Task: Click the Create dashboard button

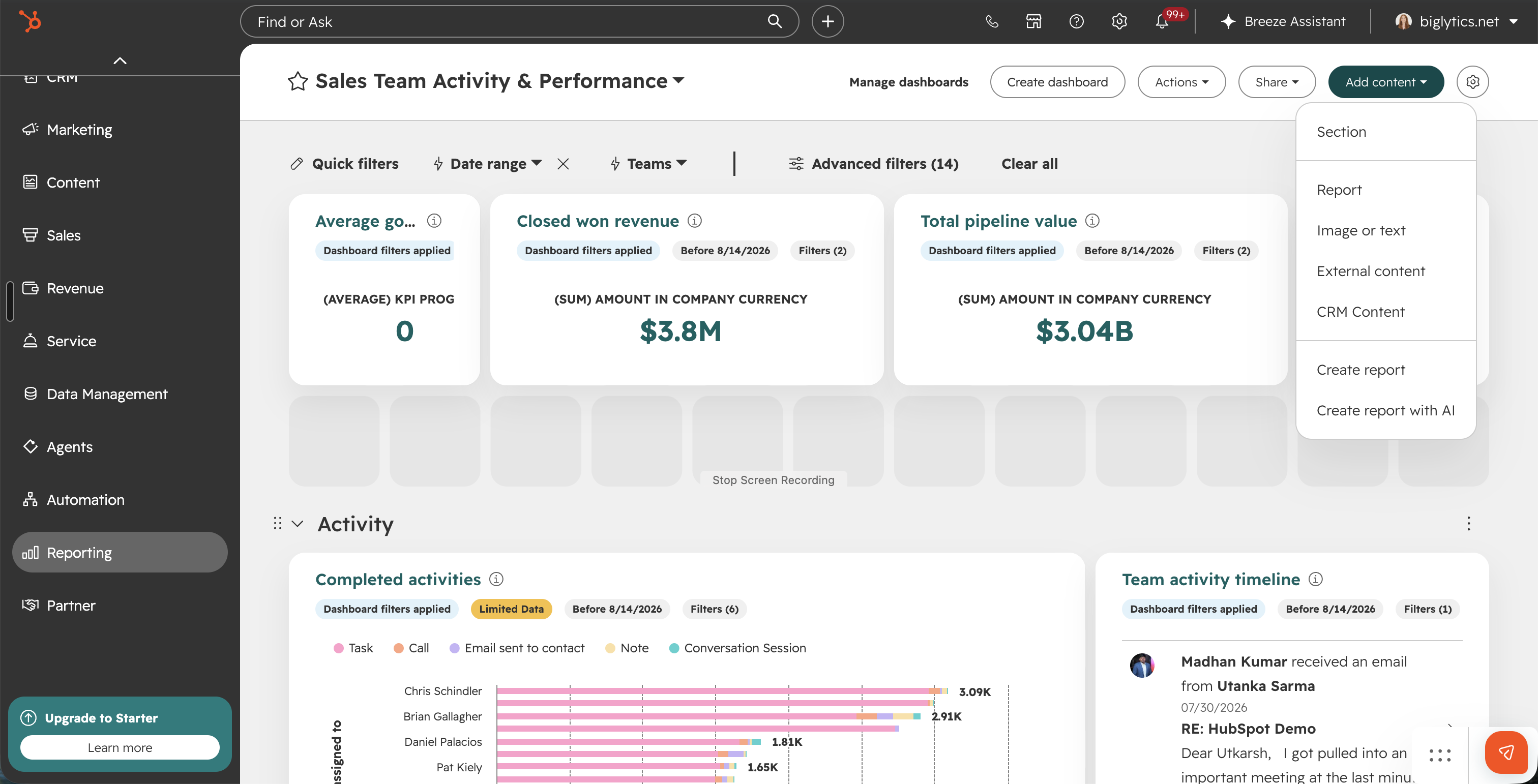Action: click(1057, 82)
